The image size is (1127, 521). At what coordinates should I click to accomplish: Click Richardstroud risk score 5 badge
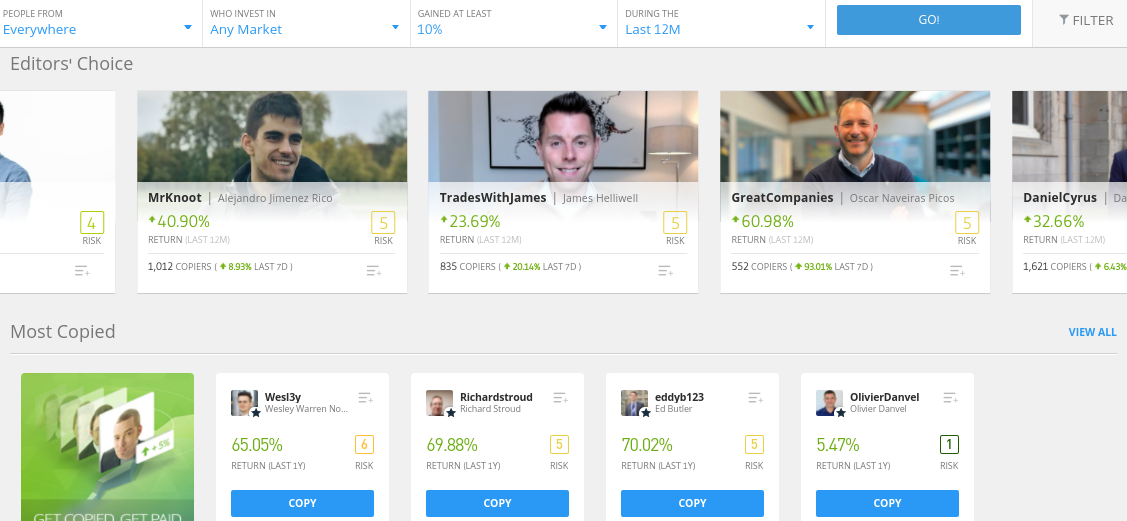pyautogui.click(x=559, y=445)
